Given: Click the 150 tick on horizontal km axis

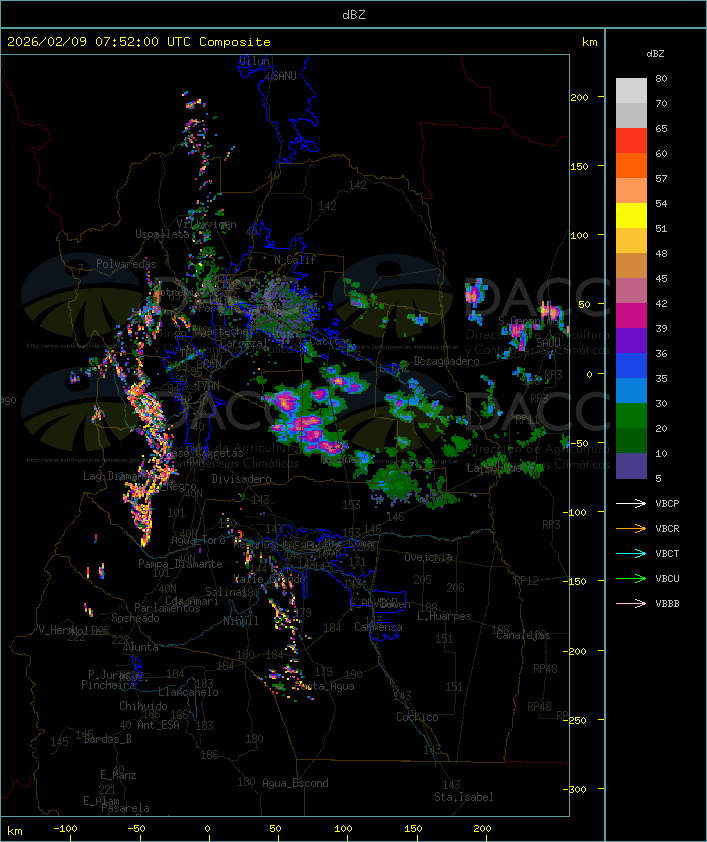Looking at the screenshot, I should [x=413, y=829].
